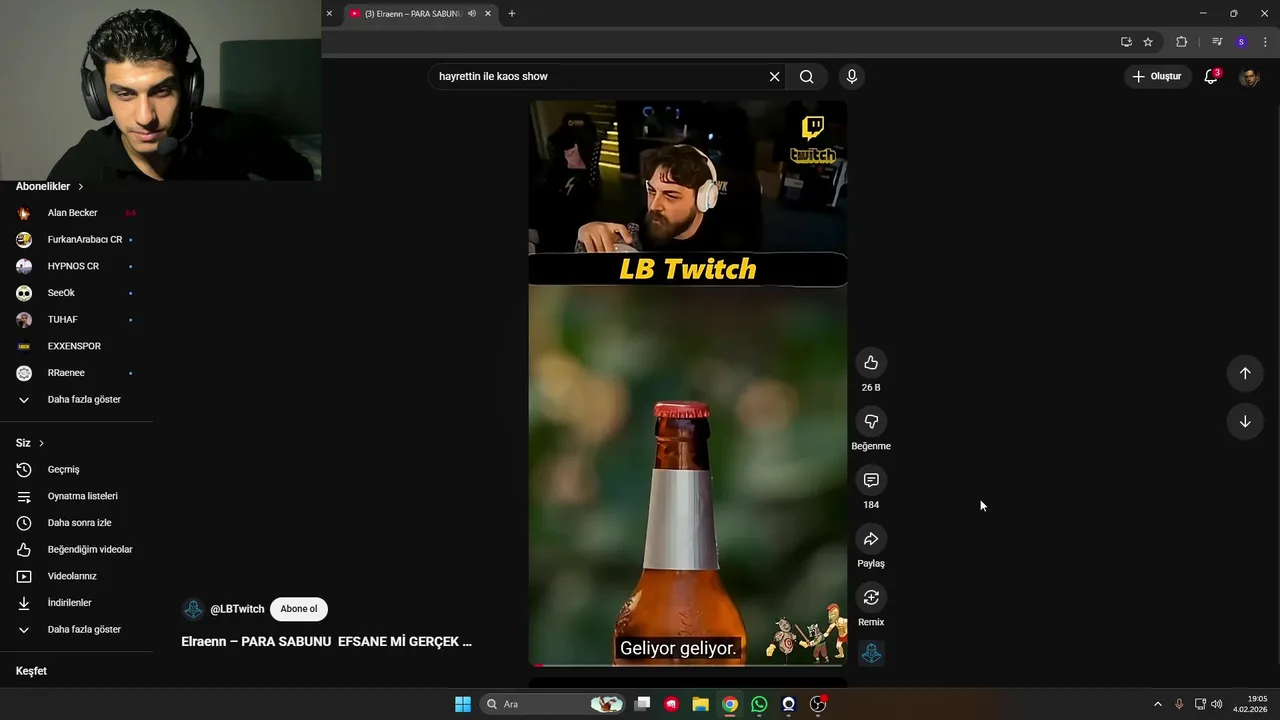Open HYPNOS CR channel in sidebar
Image resolution: width=1280 pixels, height=720 pixels.
(78, 266)
